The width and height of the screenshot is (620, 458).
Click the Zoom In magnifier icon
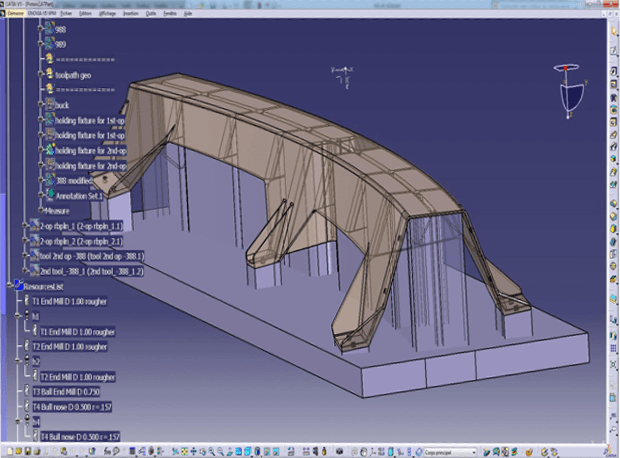click(212, 451)
